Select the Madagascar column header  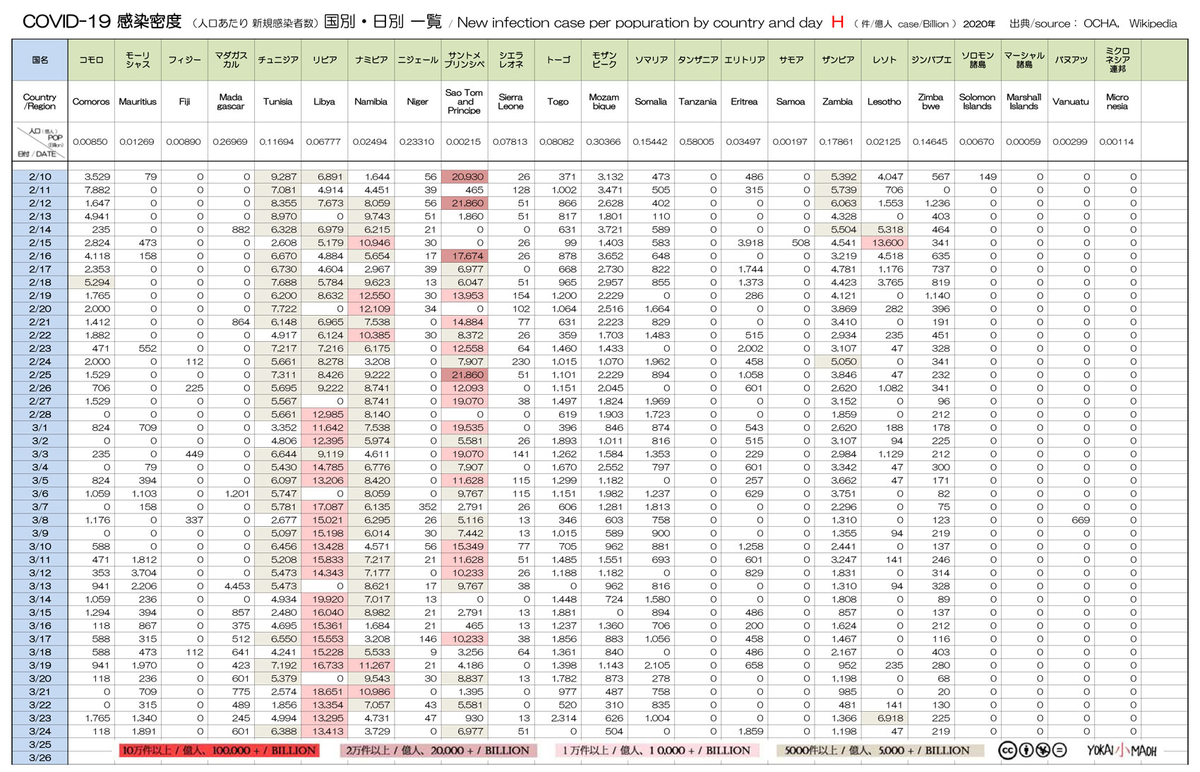click(x=231, y=102)
